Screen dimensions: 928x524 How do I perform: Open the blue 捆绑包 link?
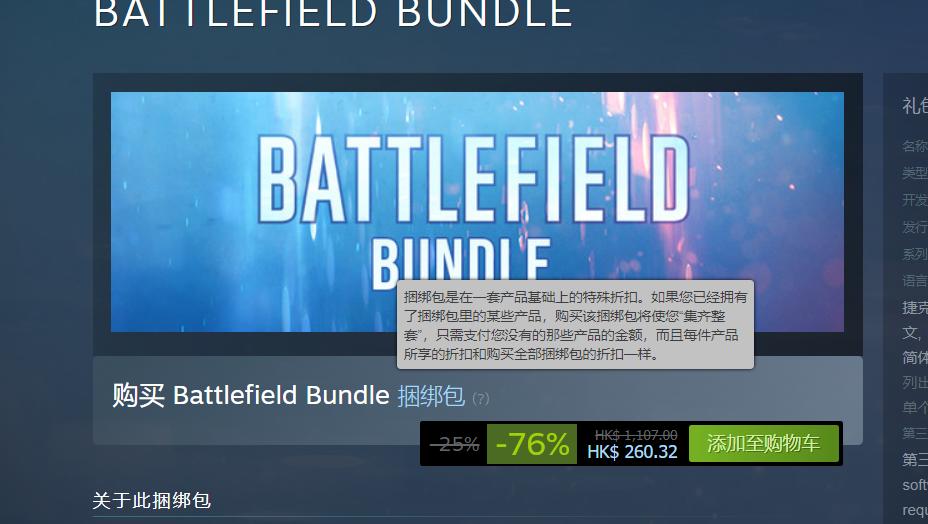pos(431,396)
